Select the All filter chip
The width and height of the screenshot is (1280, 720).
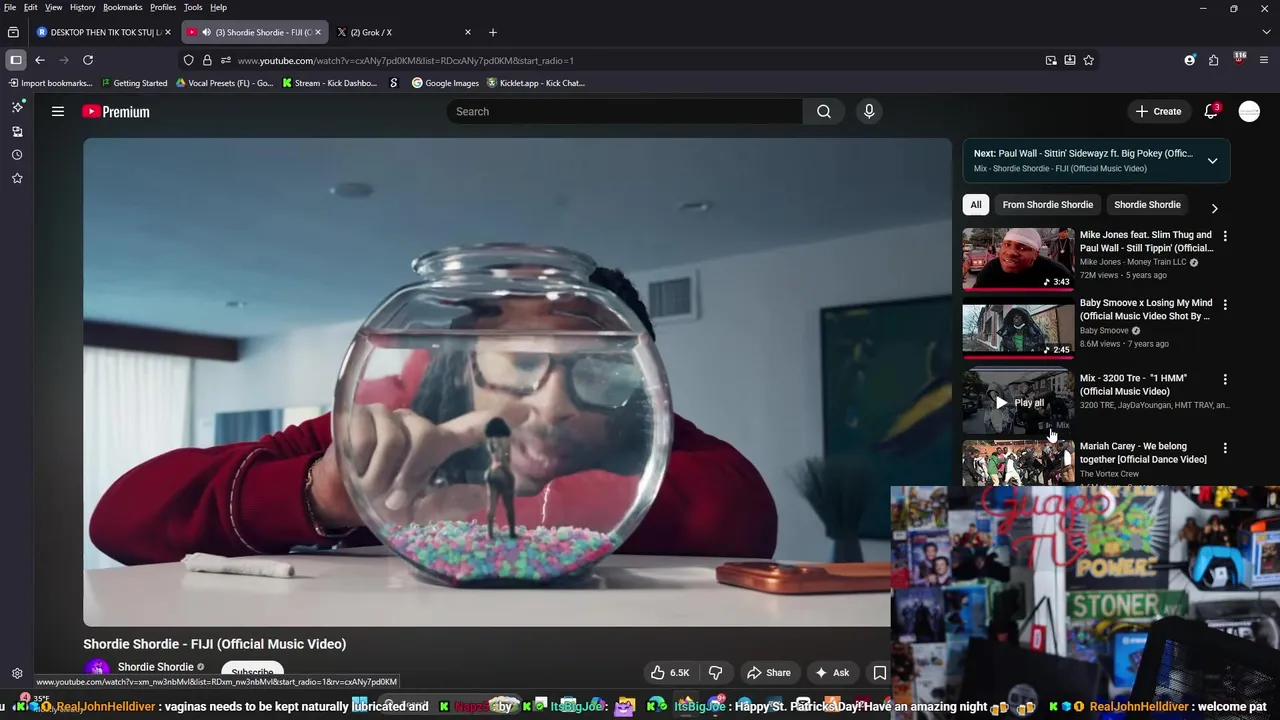point(976,205)
